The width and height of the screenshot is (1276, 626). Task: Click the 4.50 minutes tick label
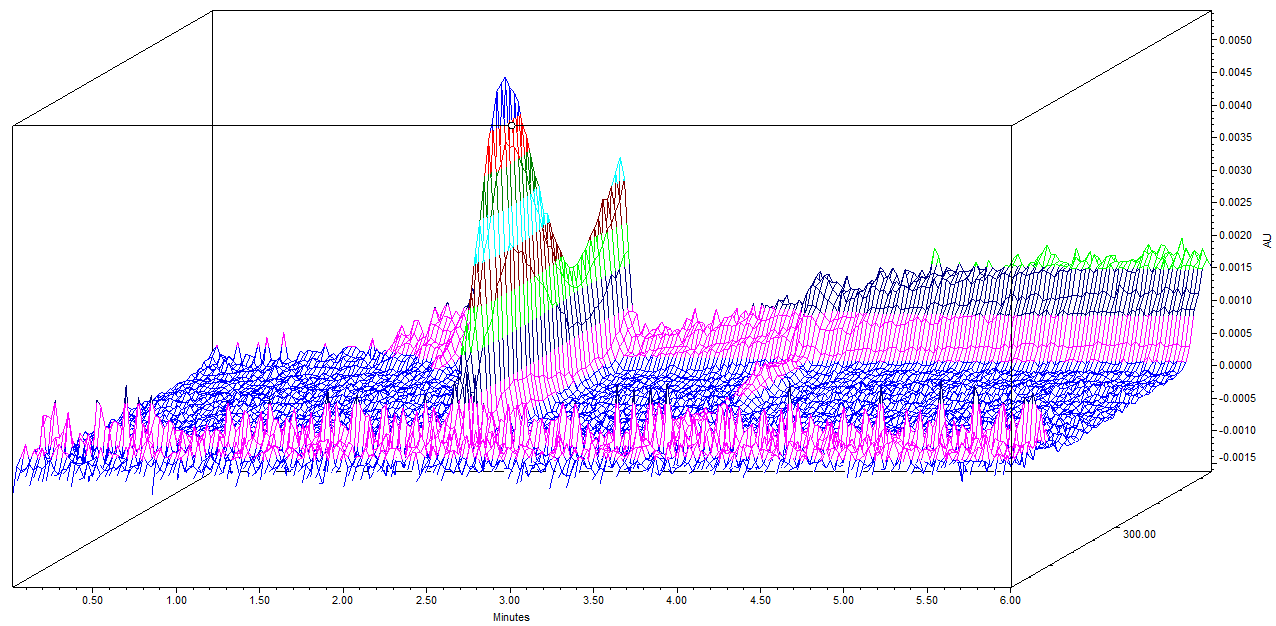tap(760, 601)
